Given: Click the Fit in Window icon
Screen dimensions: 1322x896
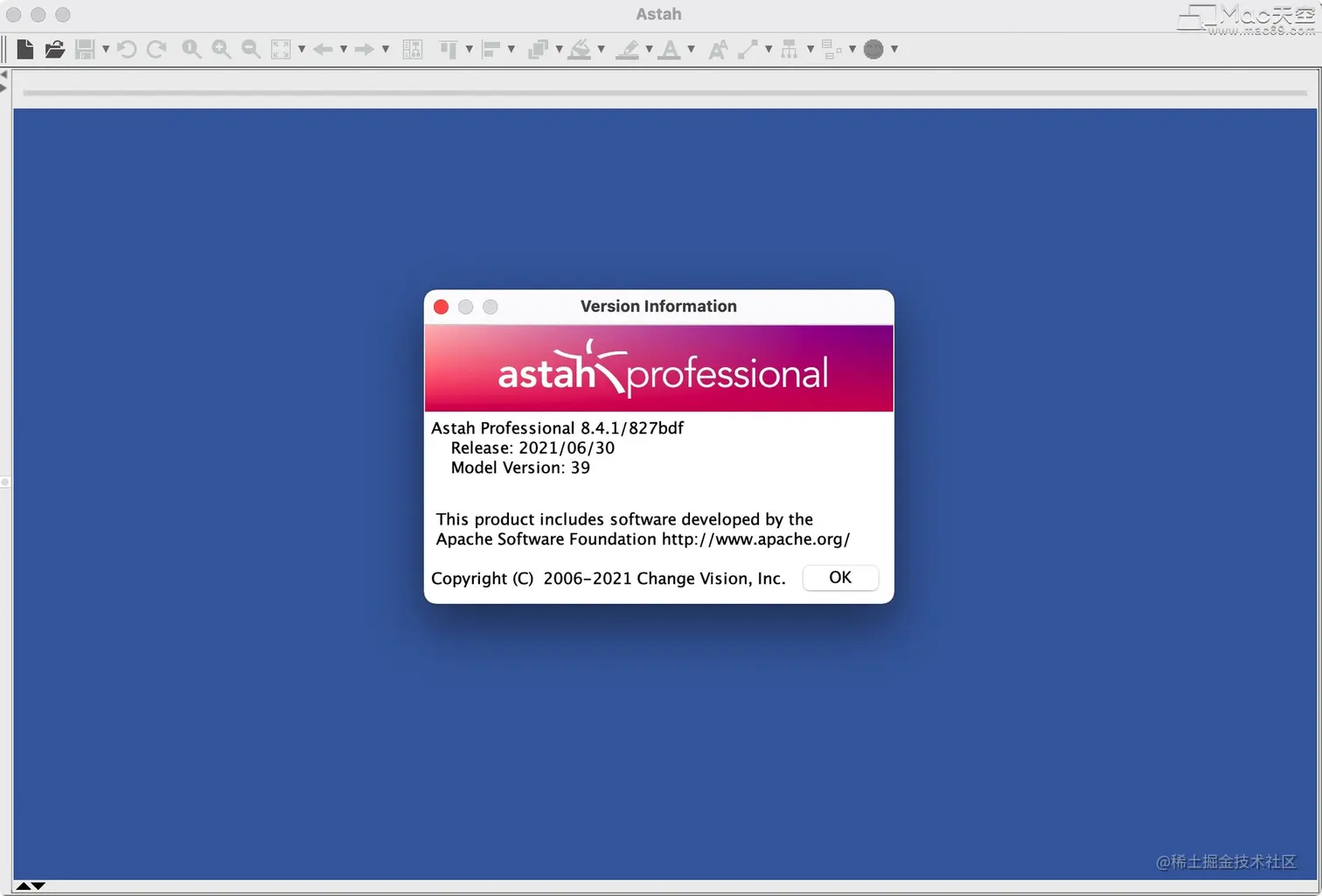Looking at the screenshot, I should coord(281,50).
